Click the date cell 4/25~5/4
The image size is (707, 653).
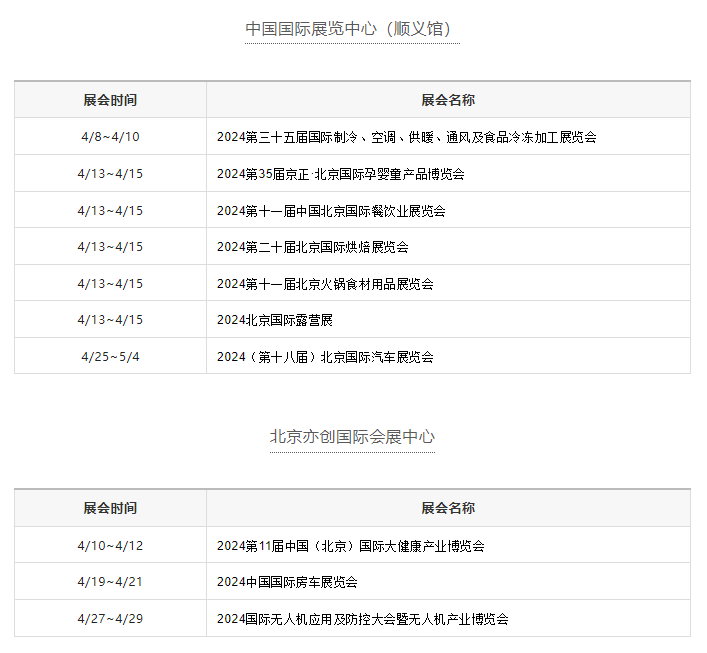point(110,357)
